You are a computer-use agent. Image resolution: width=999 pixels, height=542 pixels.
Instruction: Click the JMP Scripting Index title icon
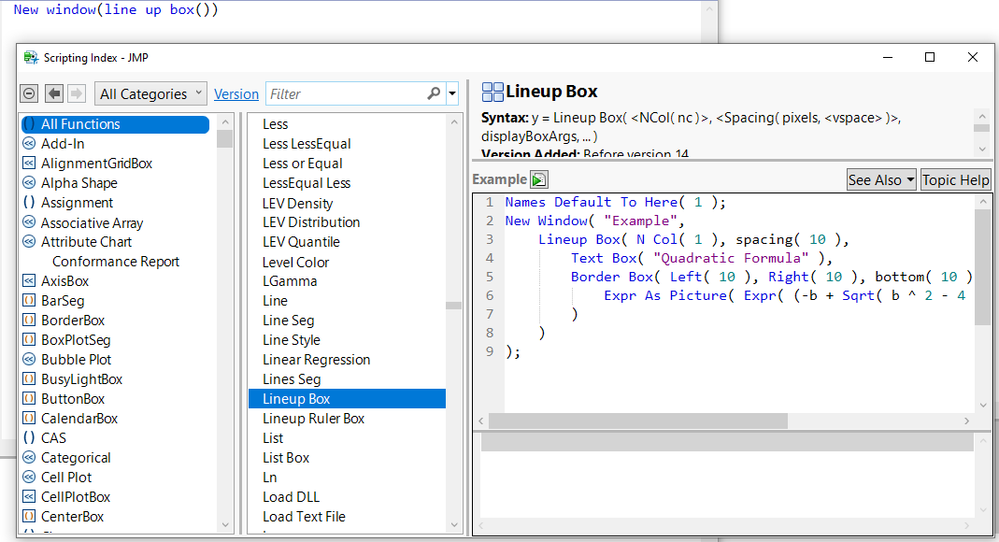click(x=31, y=58)
